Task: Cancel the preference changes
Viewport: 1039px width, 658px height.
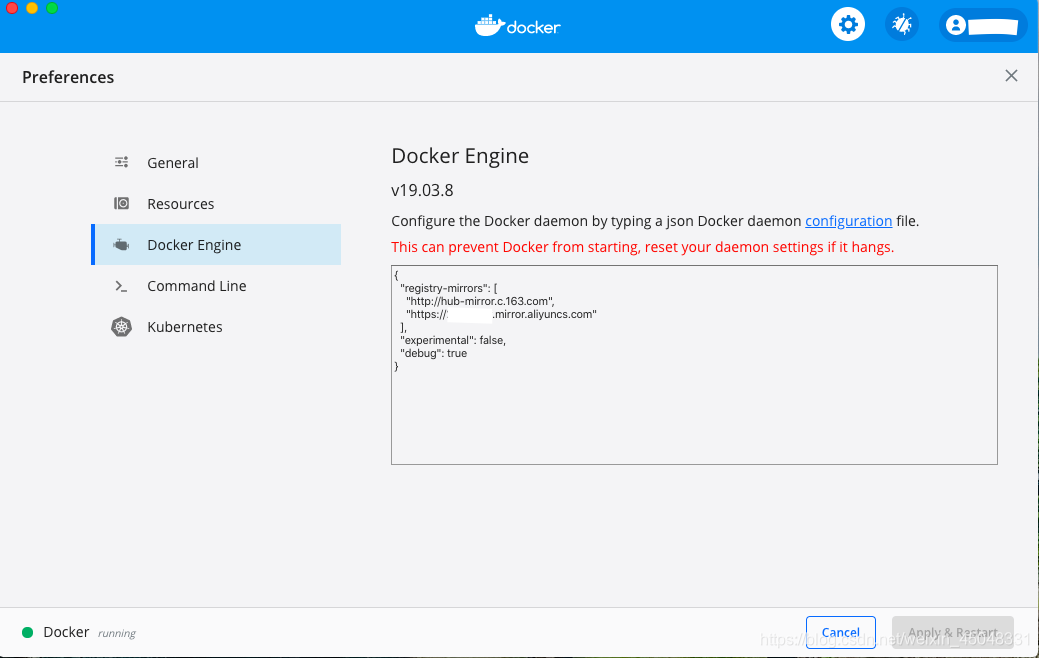Action: pos(841,632)
